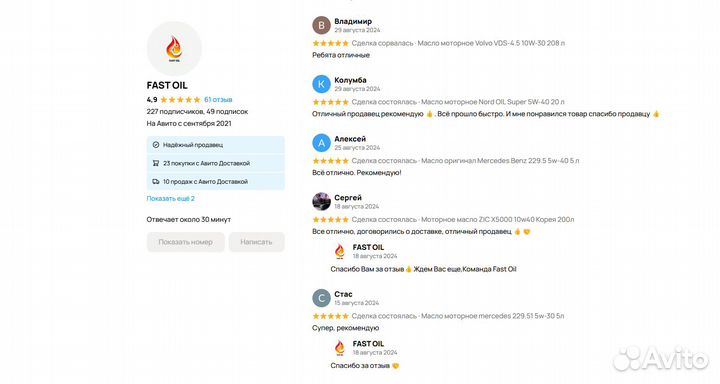Screen dimensions: 720x384
Task: Open the FAST OIL seller logo avatar
Action: (x=174, y=49)
